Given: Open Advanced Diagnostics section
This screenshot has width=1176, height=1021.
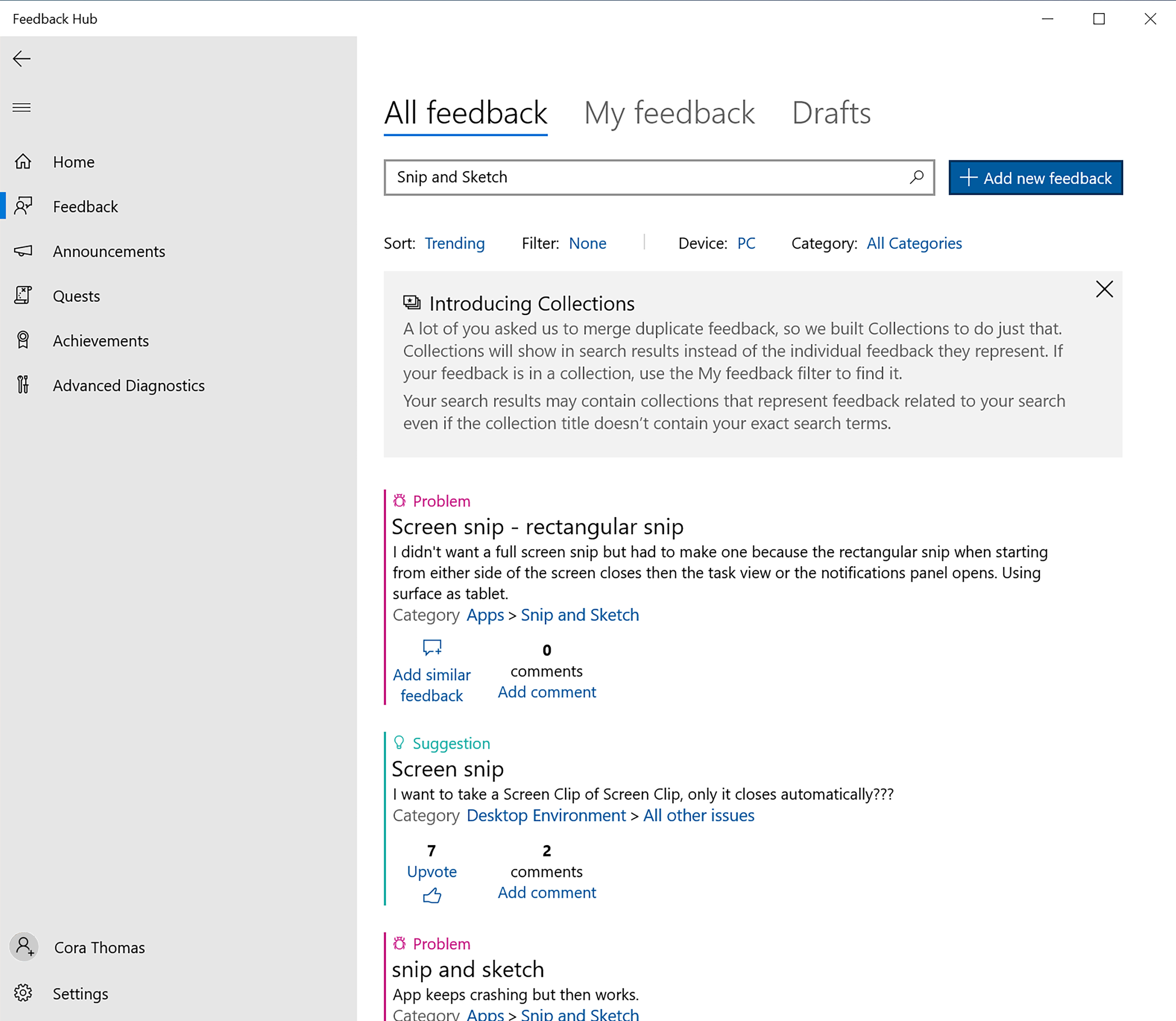Looking at the screenshot, I should click(129, 384).
